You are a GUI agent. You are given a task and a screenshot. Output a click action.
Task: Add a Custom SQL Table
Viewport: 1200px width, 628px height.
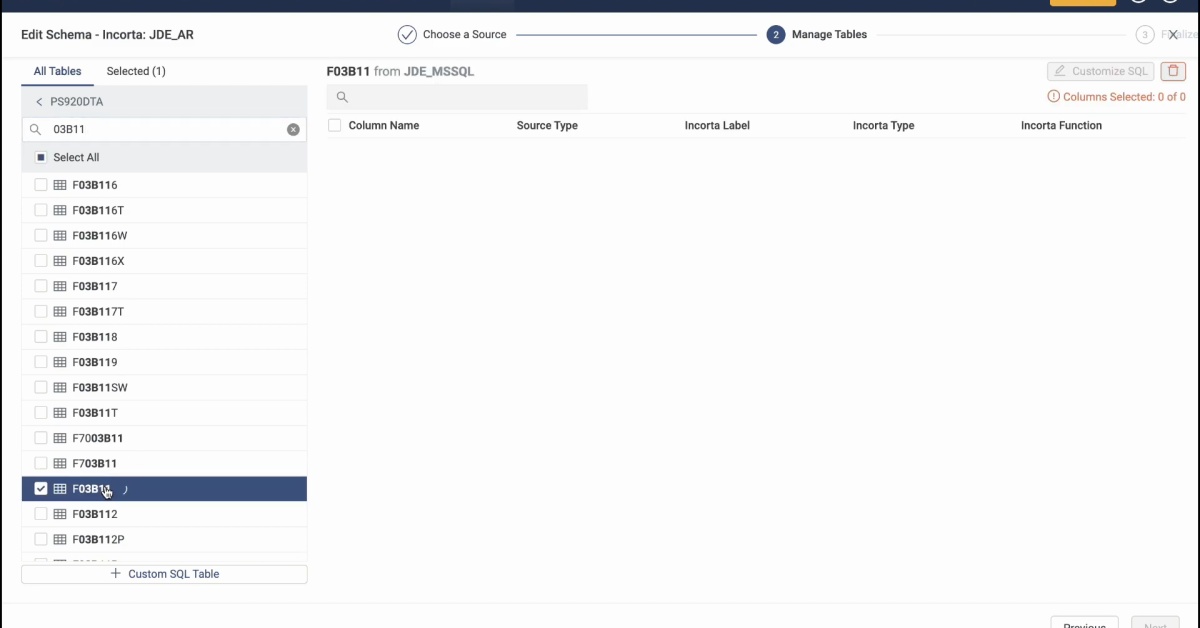[x=164, y=574]
